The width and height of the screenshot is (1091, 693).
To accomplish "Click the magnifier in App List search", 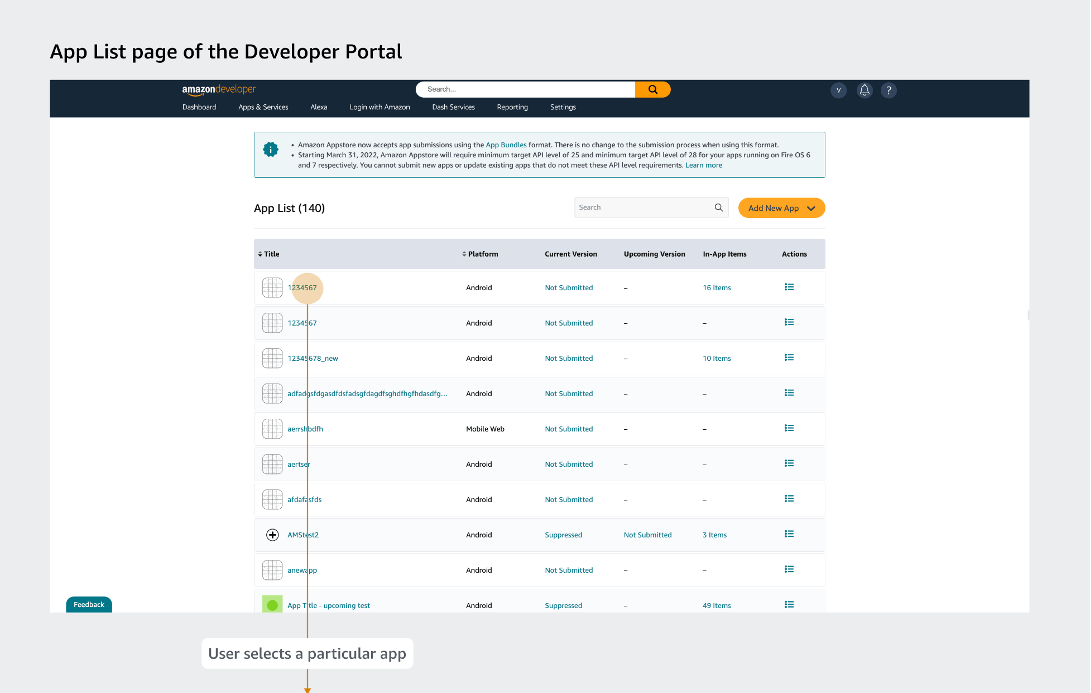I will pos(718,208).
